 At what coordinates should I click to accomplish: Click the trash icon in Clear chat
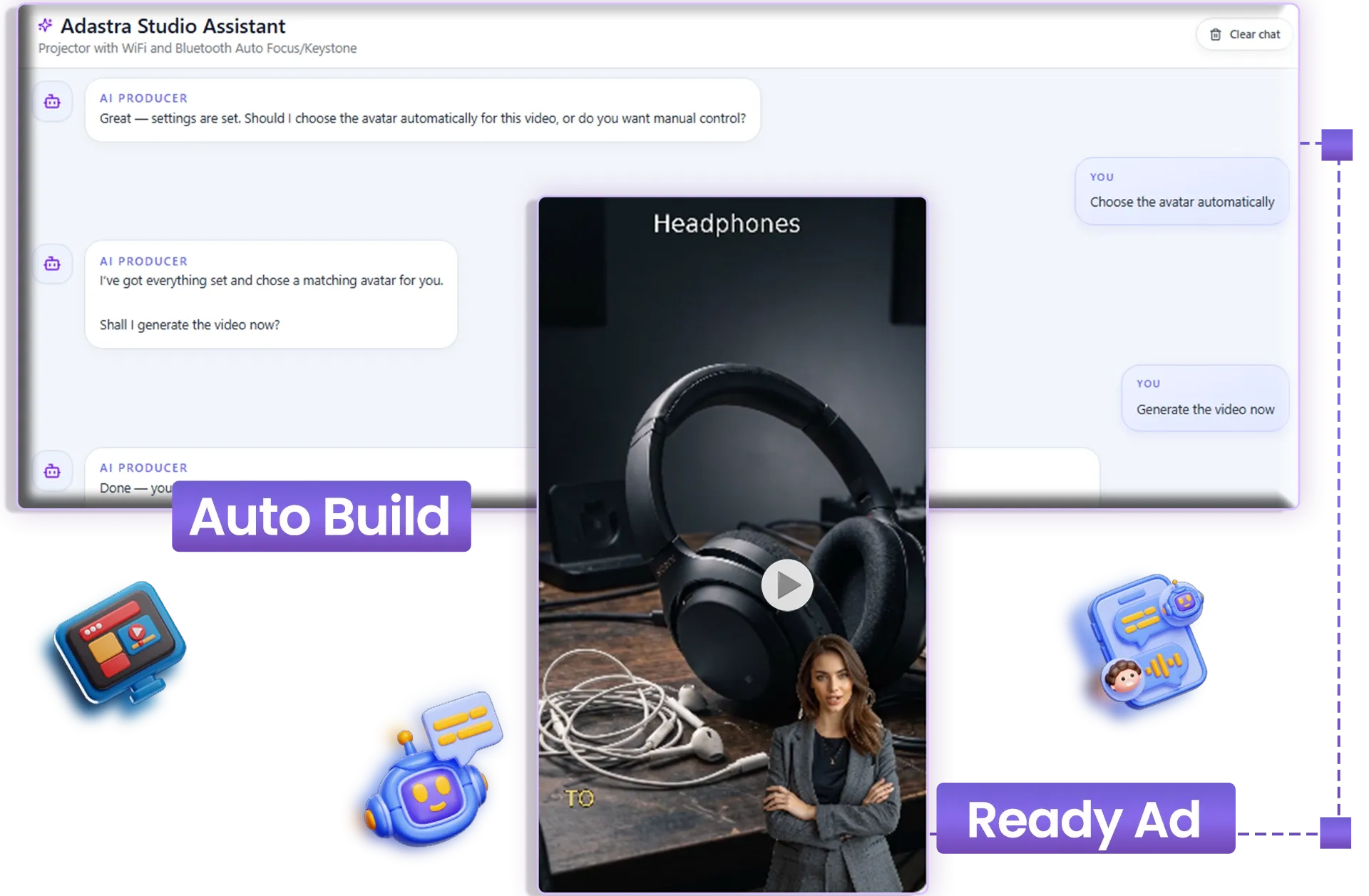(1215, 34)
